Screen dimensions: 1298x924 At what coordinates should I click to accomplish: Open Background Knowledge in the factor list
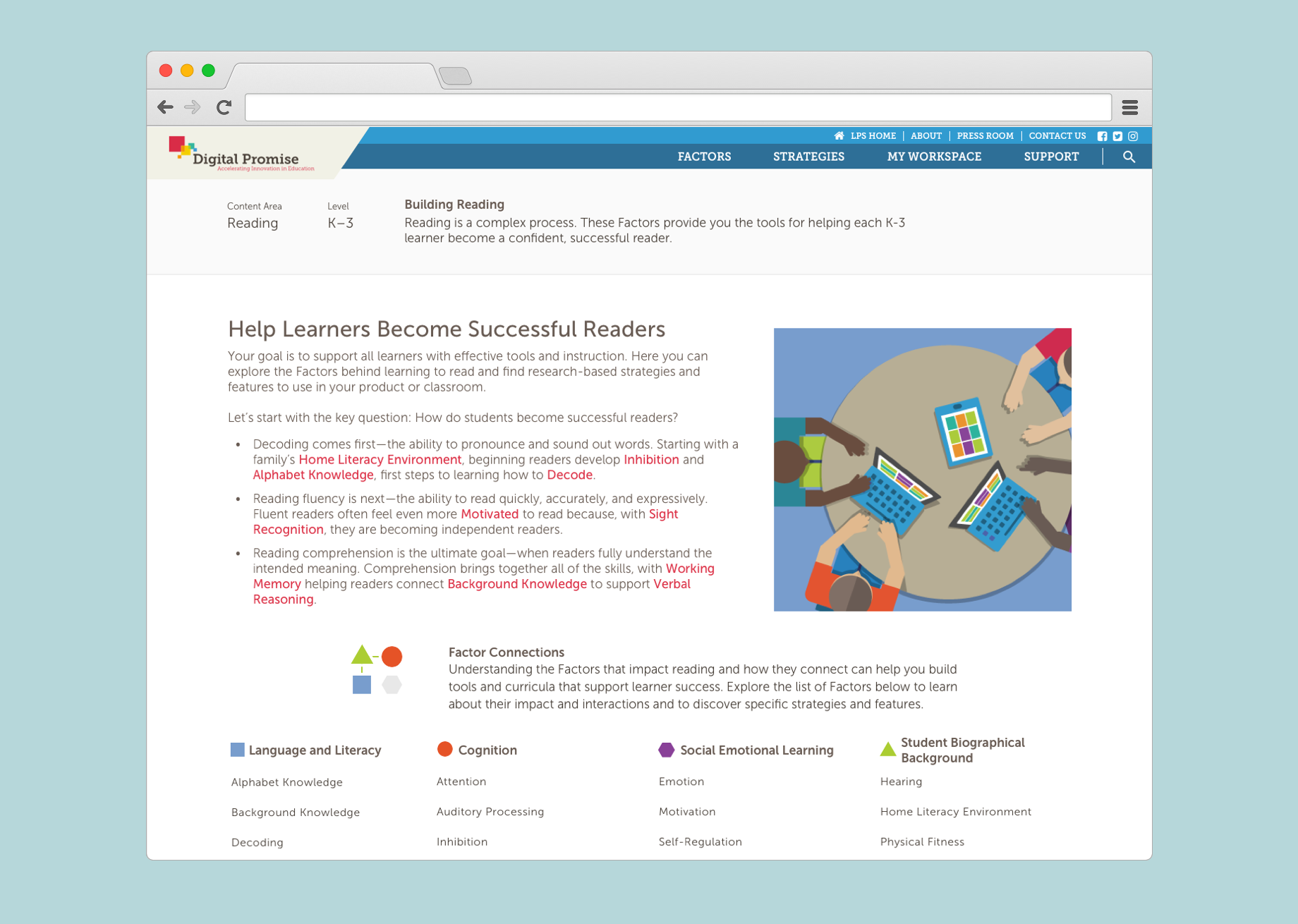pyautogui.click(x=295, y=813)
